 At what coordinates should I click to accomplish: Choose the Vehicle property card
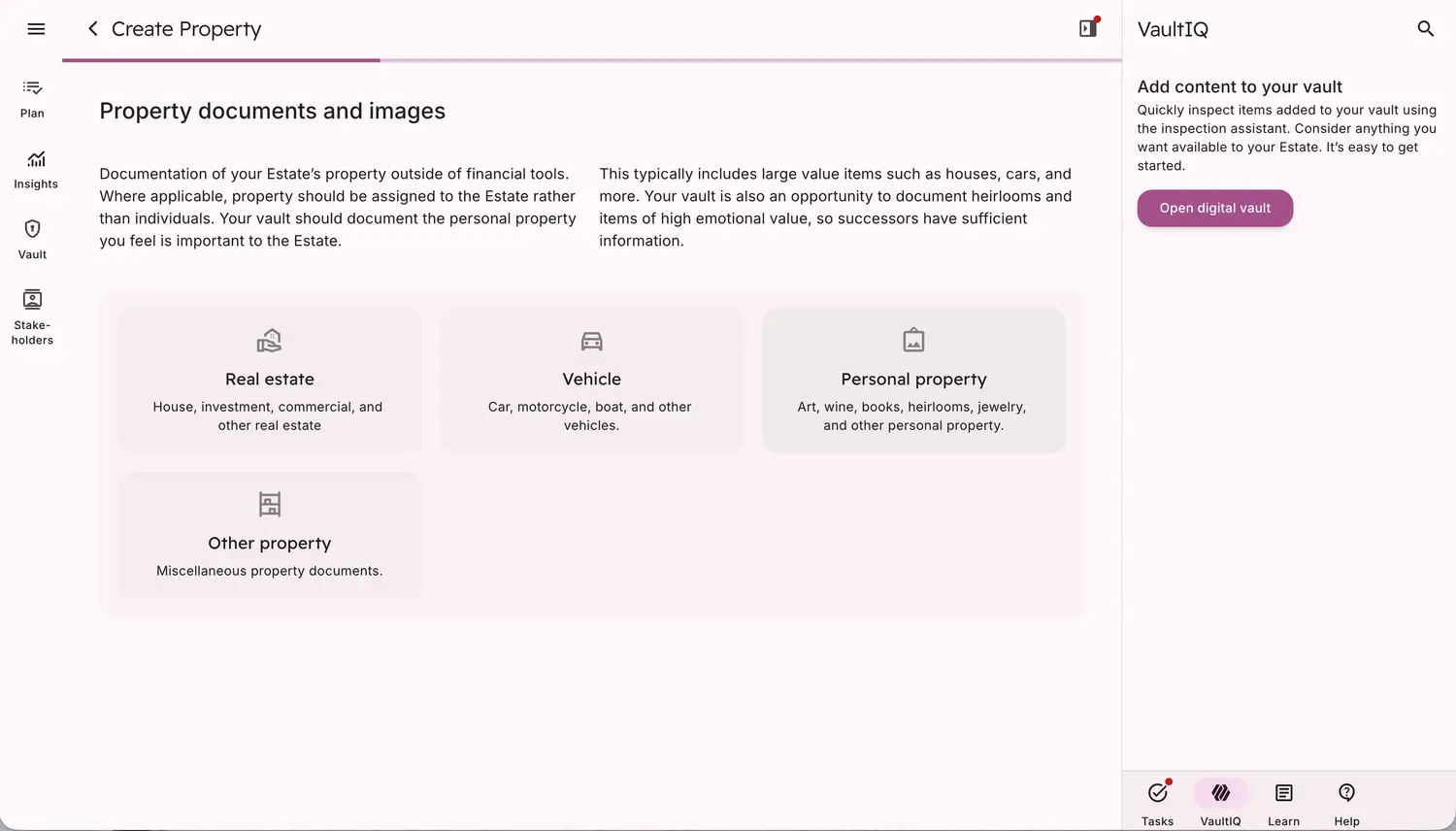pyautogui.click(x=591, y=381)
